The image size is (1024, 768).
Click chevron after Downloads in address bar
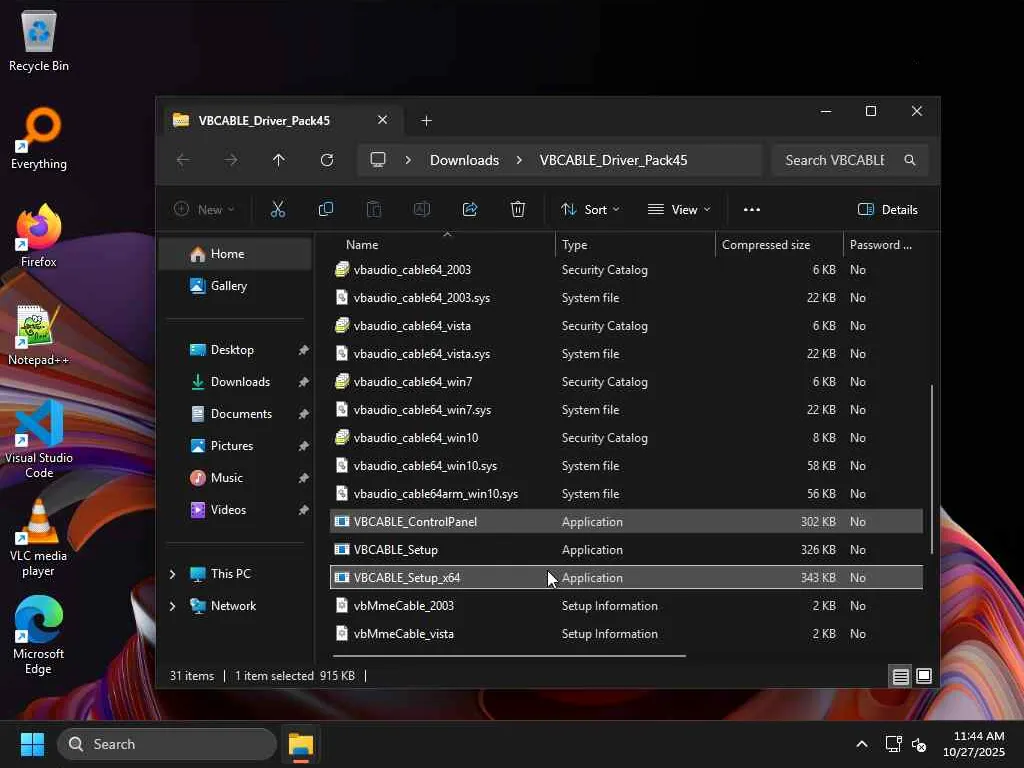(x=519, y=160)
